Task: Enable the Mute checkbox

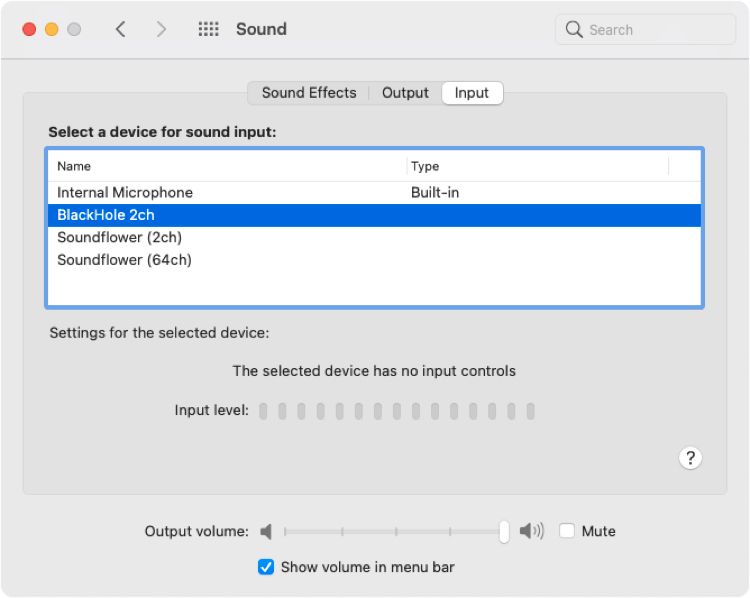Action: (567, 531)
